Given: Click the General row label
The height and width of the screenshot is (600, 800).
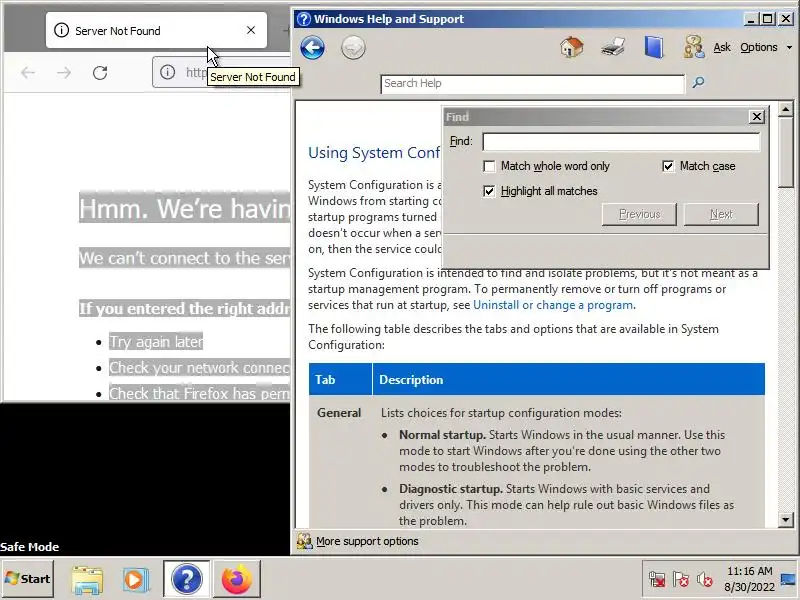Looking at the screenshot, I should [339, 413].
